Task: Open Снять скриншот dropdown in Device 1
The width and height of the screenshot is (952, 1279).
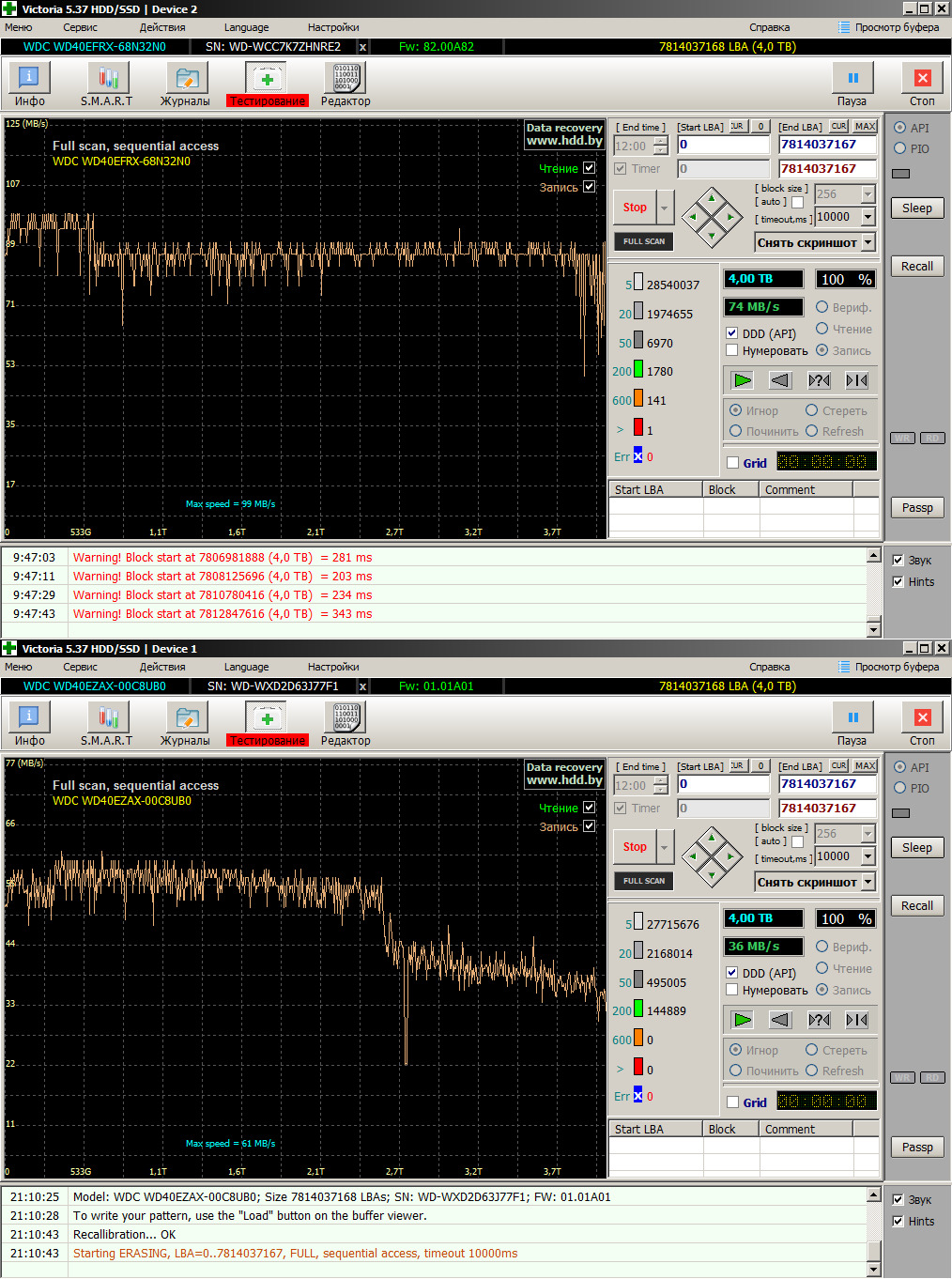Action: [x=868, y=882]
